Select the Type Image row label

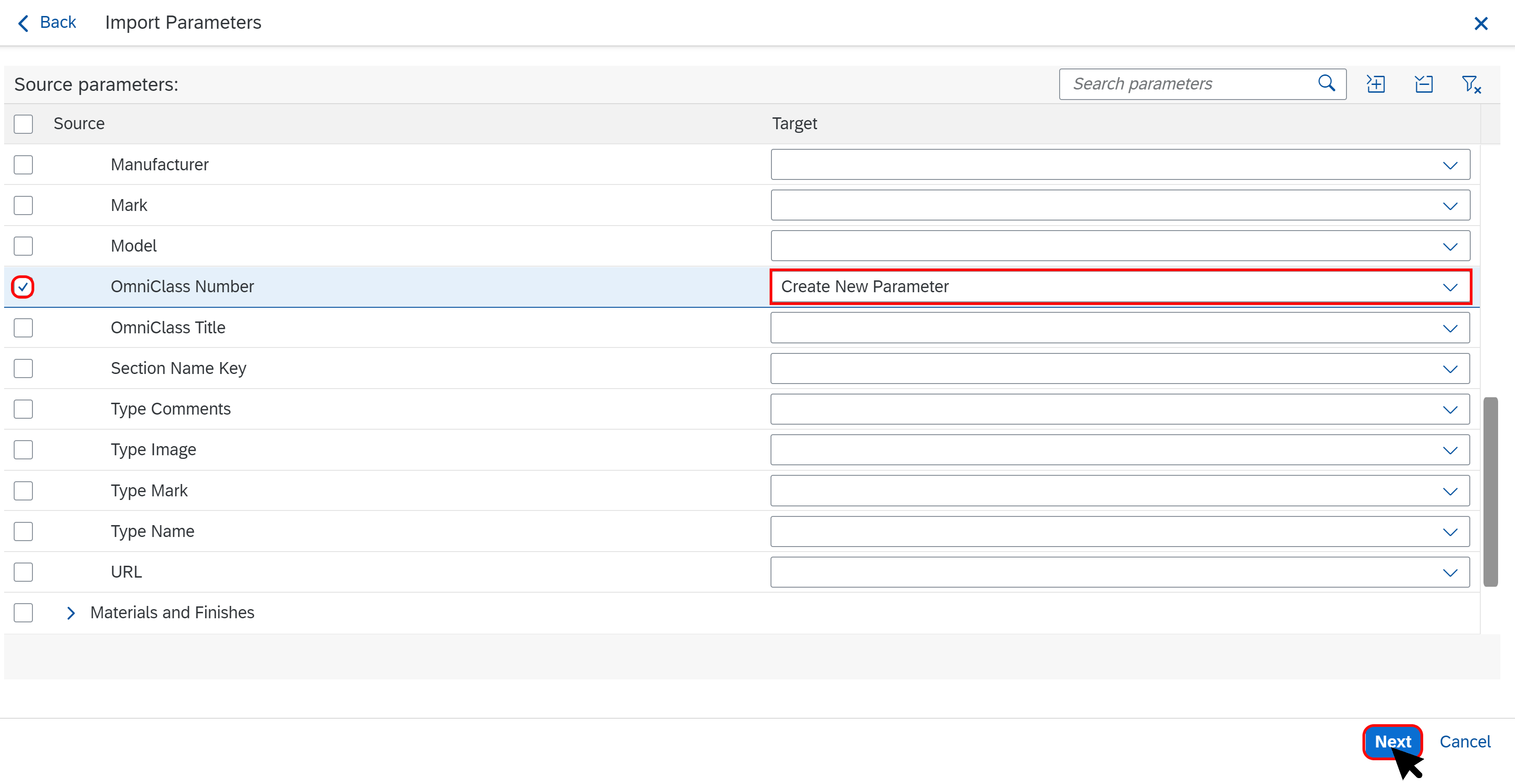153,449
